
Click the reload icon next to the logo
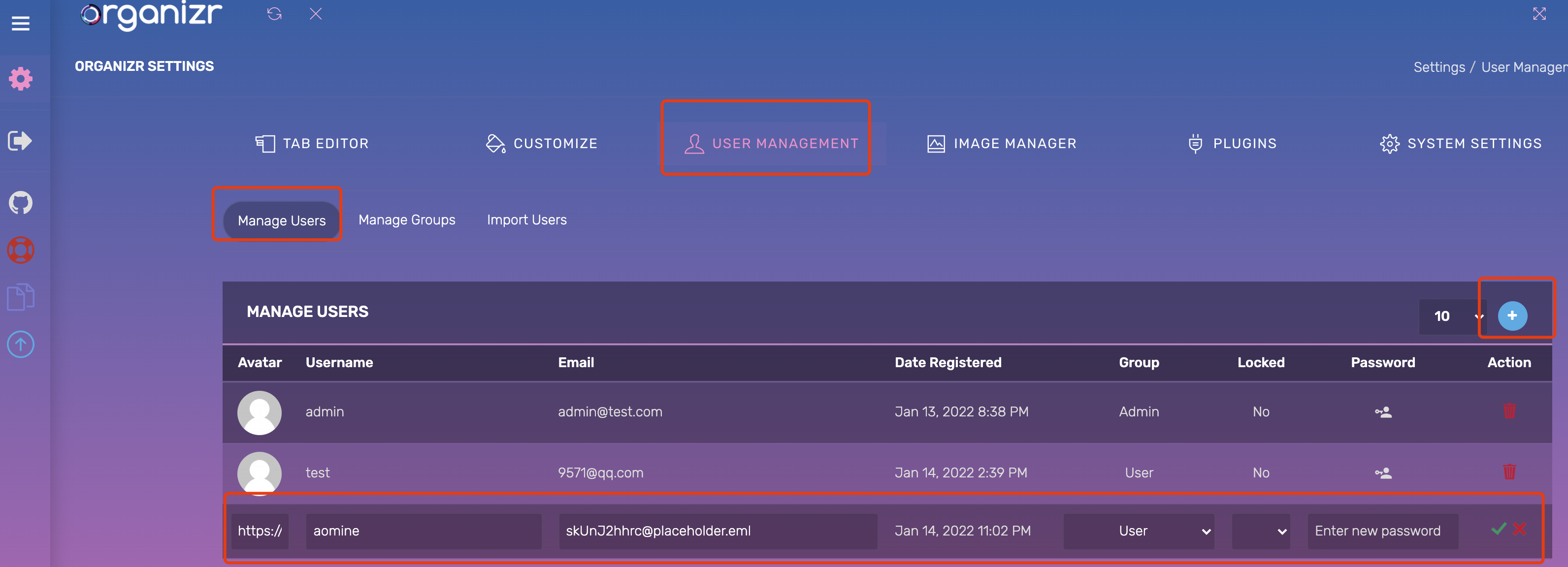(274, 14)
